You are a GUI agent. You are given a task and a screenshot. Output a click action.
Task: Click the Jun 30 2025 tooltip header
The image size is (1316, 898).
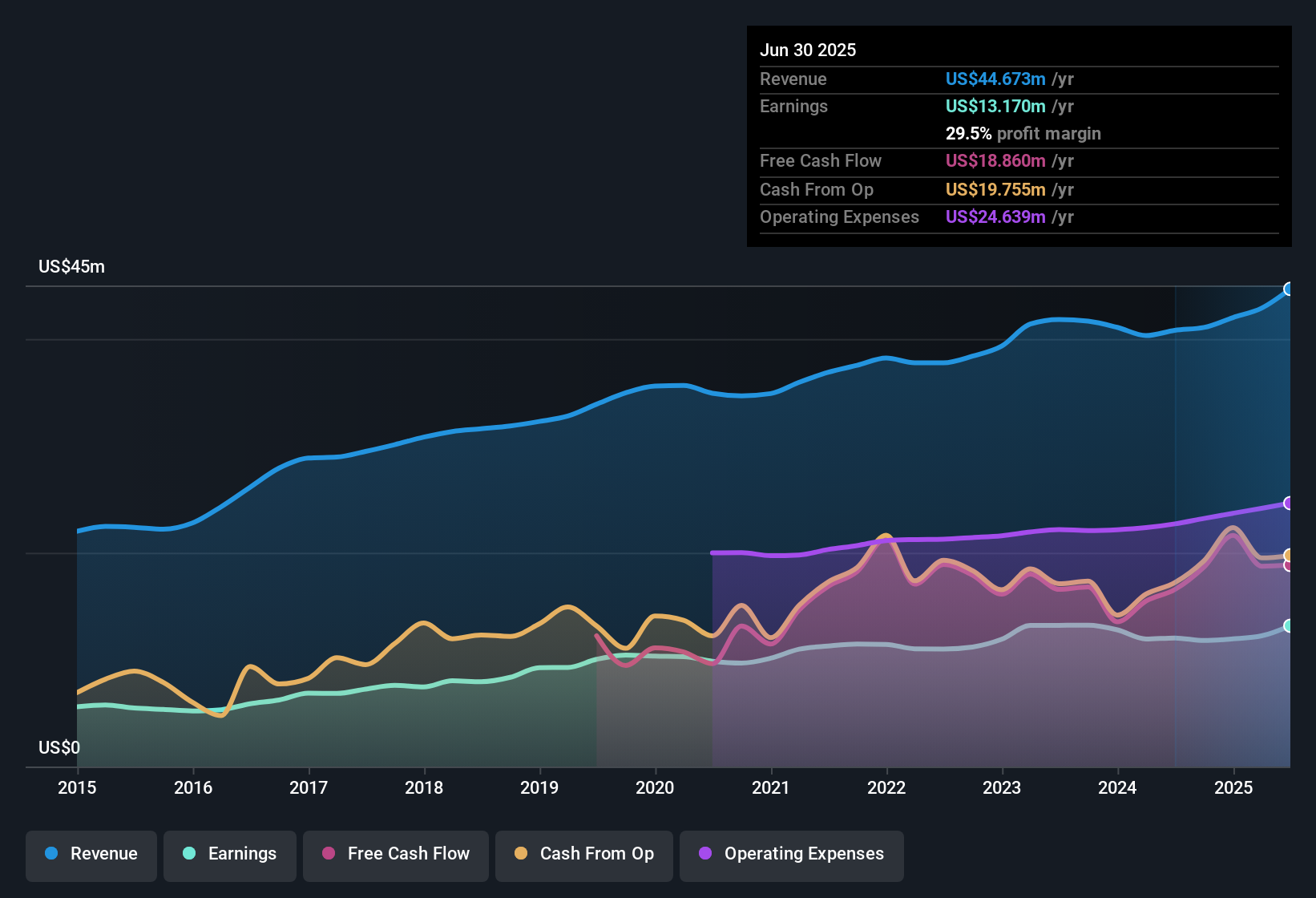(808, 50)
